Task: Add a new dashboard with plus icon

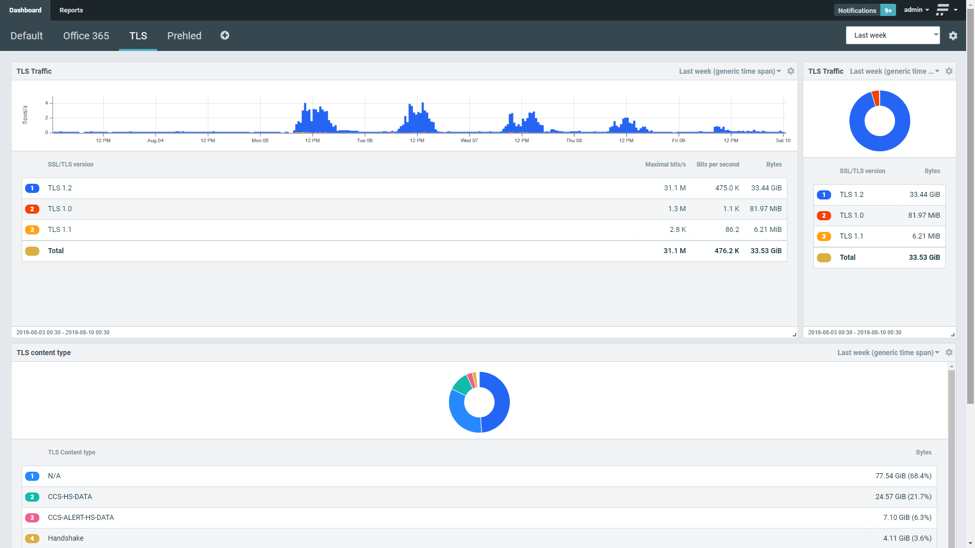Action: (x=224, y=35)
